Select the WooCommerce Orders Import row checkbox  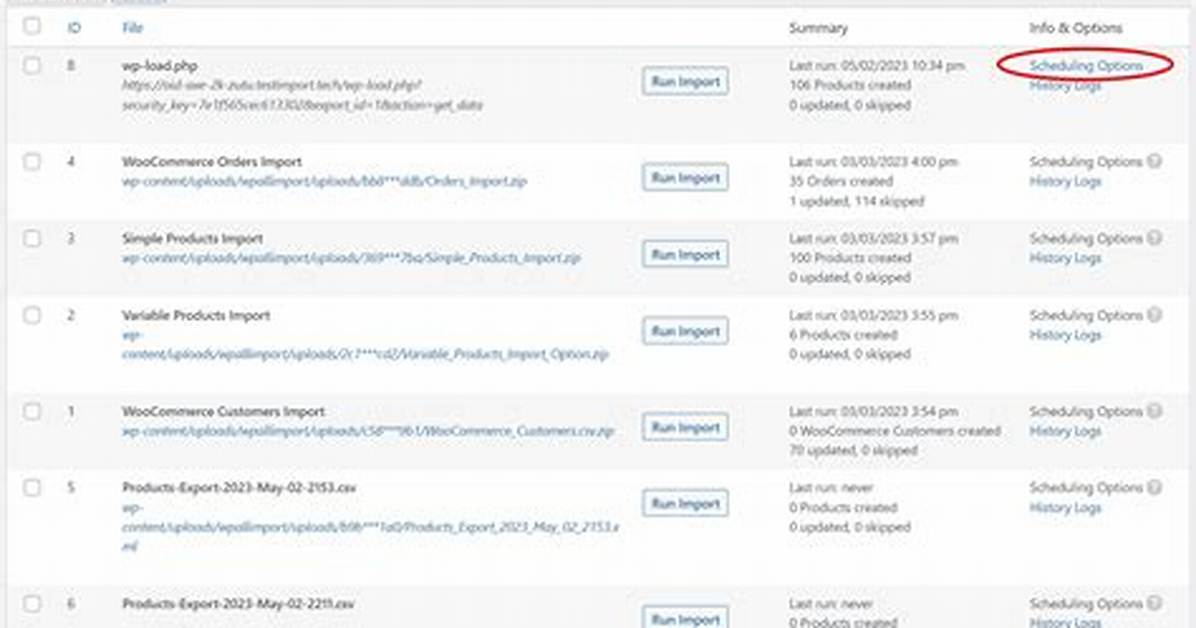point(32,162)
